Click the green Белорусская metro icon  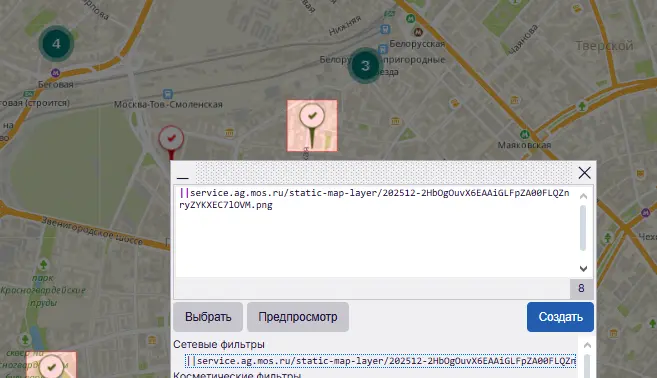click(x=410, y=19)
